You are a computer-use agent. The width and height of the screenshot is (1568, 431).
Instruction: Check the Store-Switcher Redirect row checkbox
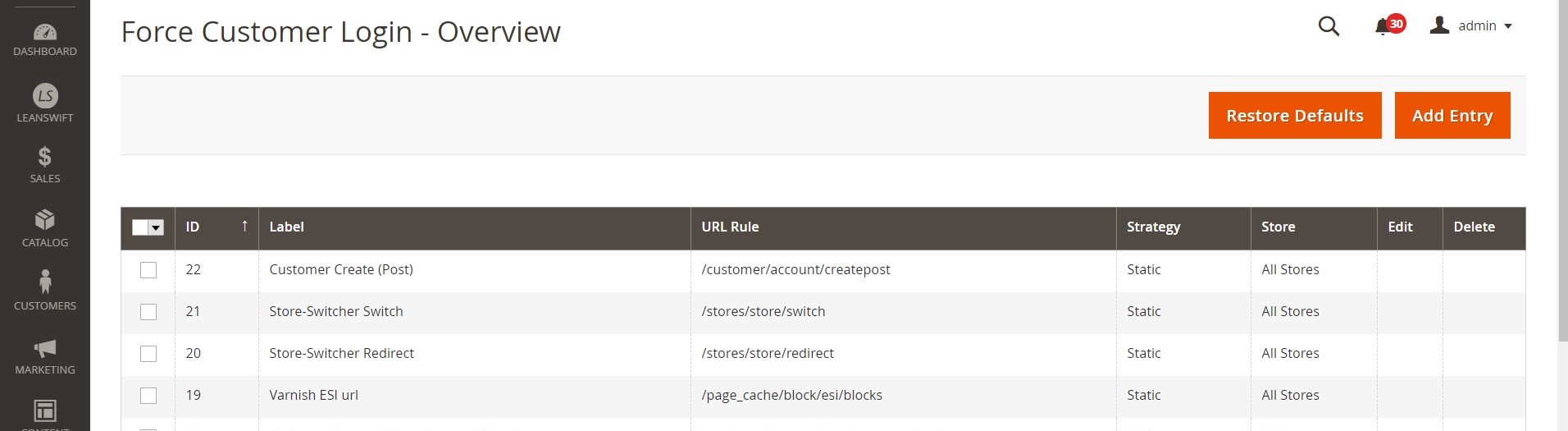(148, 354)
